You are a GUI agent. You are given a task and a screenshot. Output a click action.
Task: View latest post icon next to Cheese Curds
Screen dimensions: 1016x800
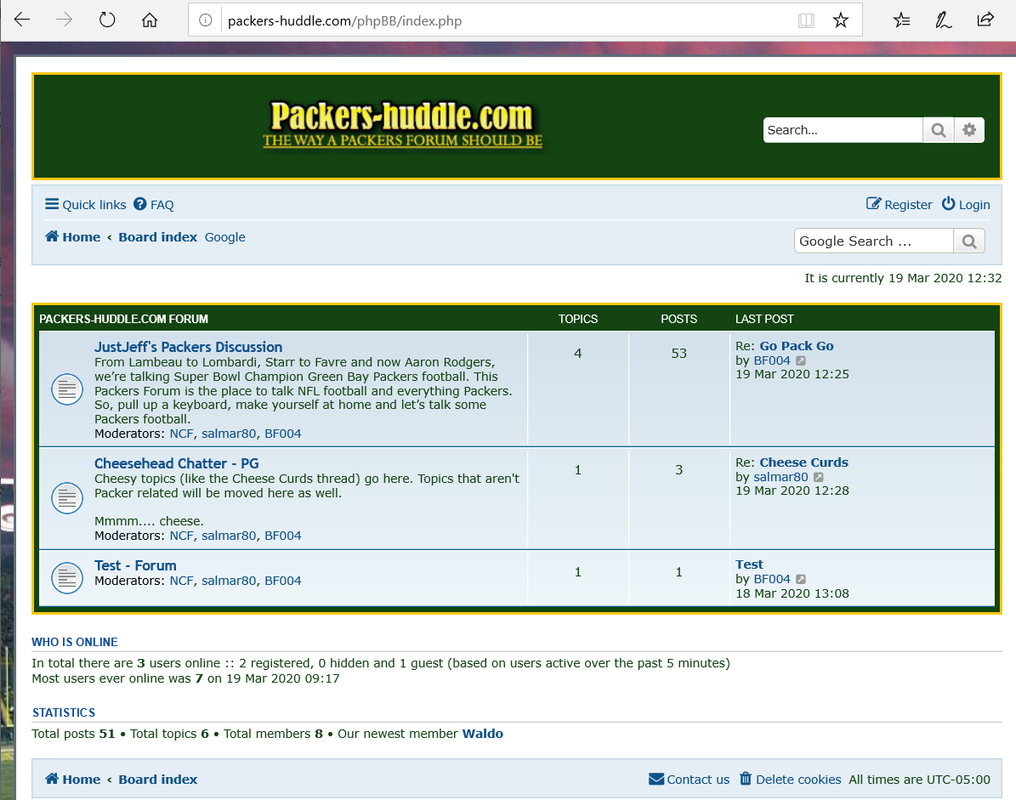[x=818, y=477]
